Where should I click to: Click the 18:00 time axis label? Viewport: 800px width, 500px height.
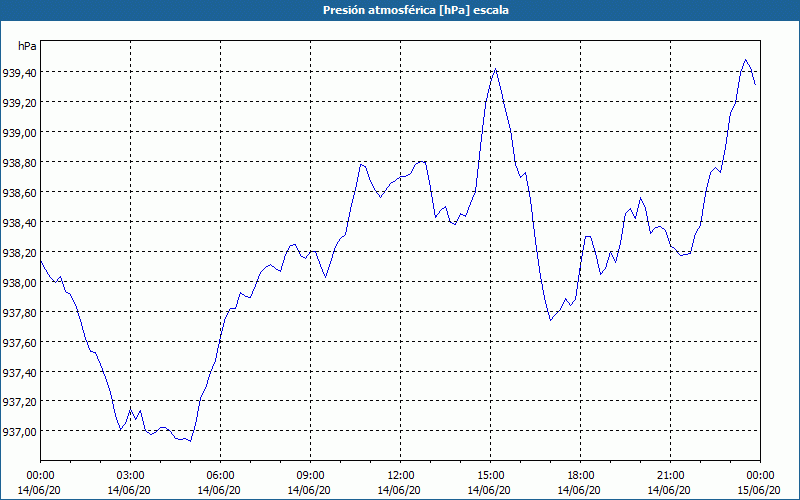coord(581,476)
